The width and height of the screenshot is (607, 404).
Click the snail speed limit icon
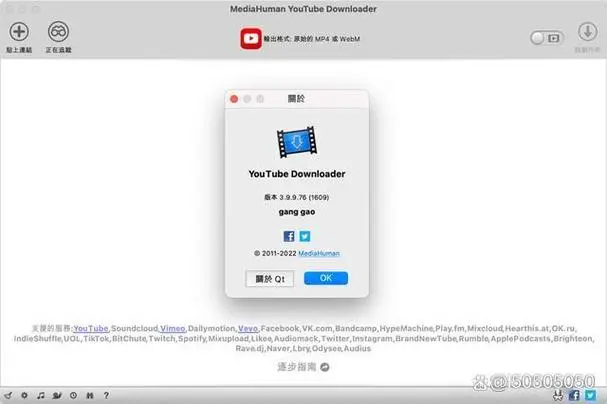point(58,395)
